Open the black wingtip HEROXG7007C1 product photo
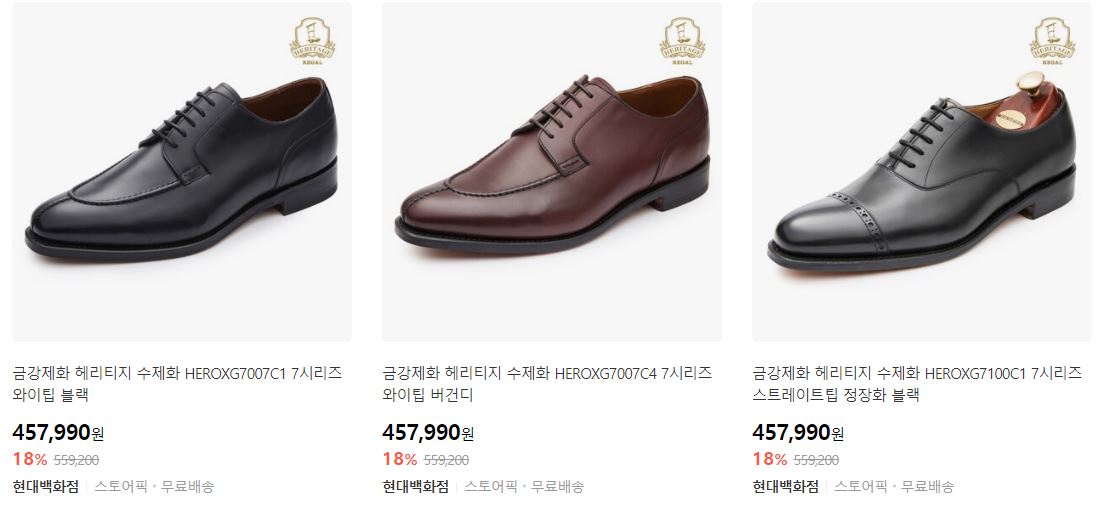 coord(182,172)
